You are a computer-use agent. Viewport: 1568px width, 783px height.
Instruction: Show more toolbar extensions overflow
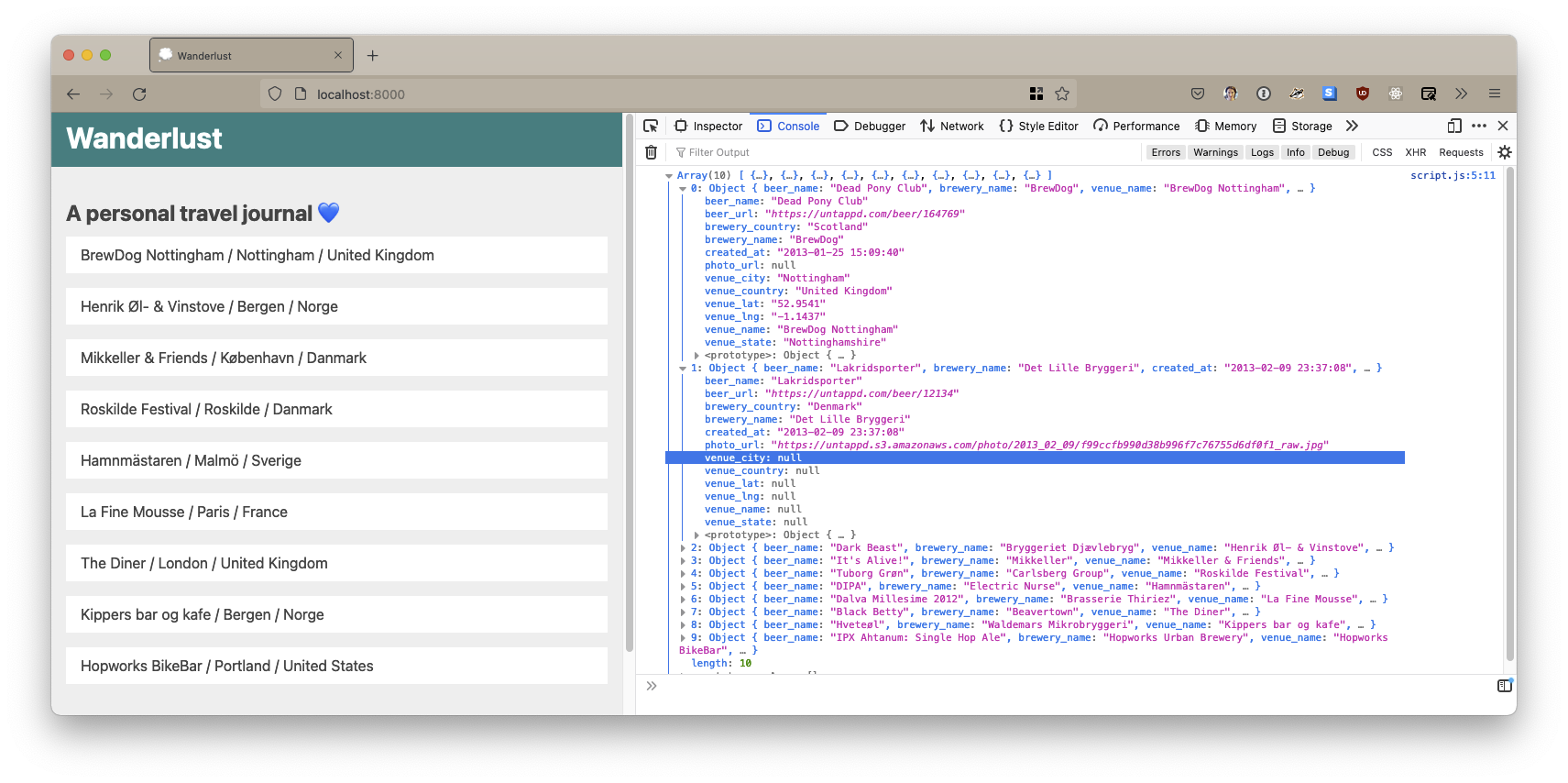(x=1461, y=94)
